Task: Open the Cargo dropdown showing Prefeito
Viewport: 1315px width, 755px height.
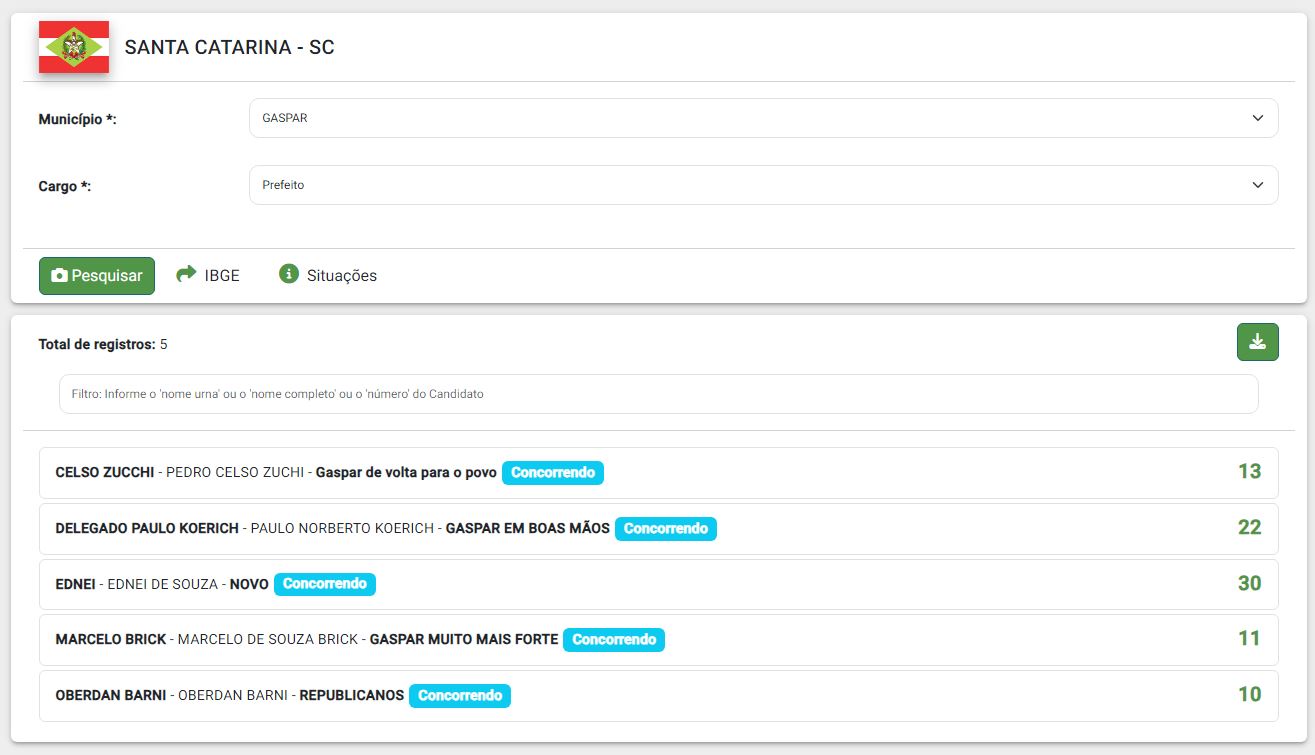Action: tap(763, 185)
